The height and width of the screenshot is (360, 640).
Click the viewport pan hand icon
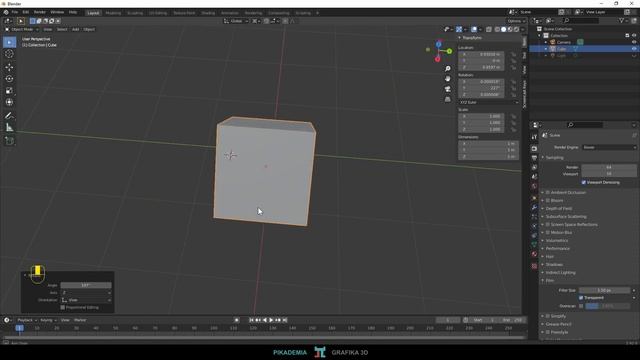point(448,79)
